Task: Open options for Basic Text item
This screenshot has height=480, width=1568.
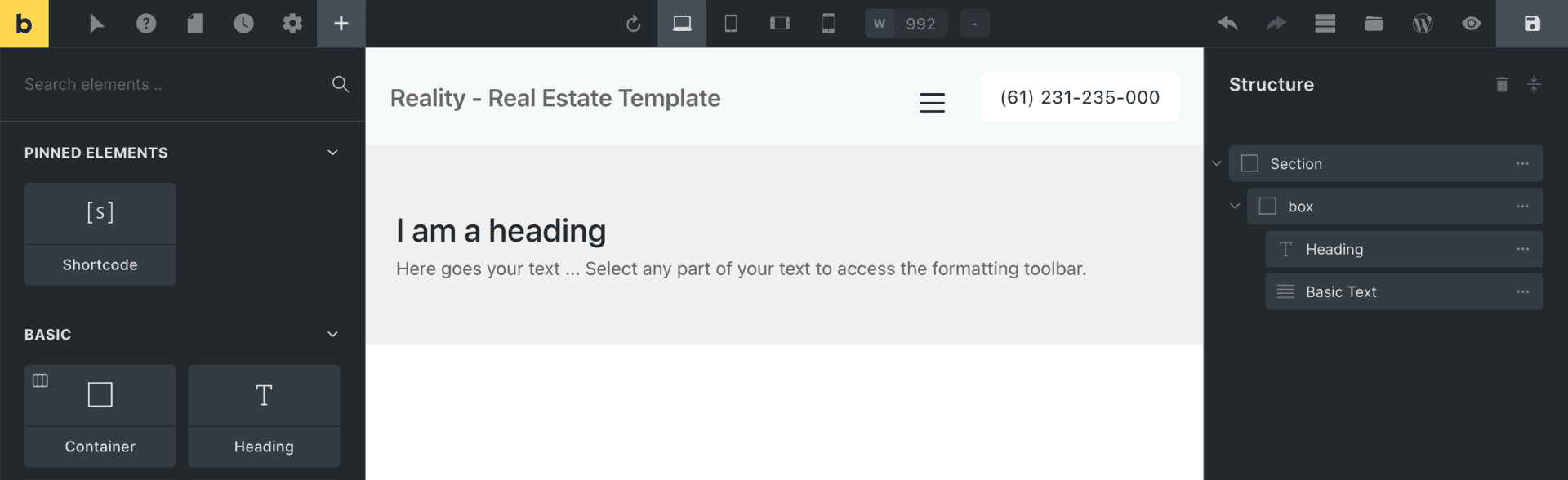Action: (1522, 291)
